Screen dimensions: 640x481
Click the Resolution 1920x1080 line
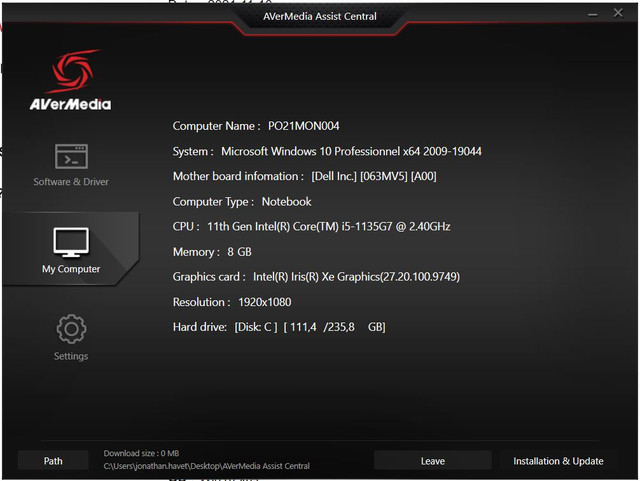(x=232, y=302)
